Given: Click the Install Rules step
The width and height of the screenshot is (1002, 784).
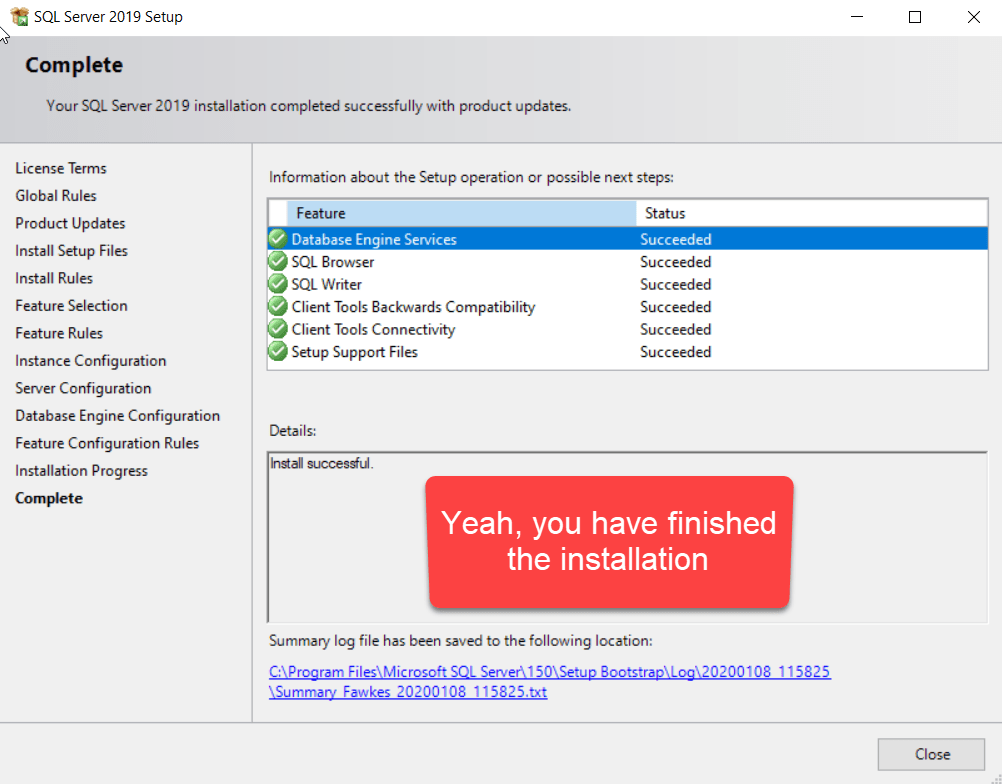Looking at the screenshot, I should (x=54, y=278).
